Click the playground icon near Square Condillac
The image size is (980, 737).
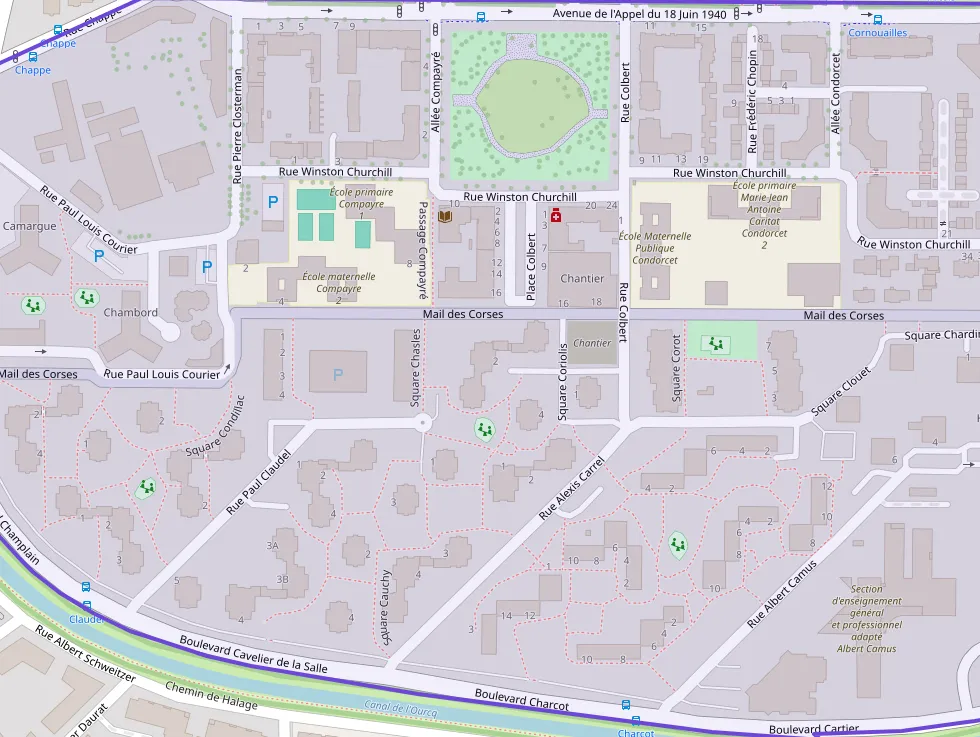click(x=147, y=487)
